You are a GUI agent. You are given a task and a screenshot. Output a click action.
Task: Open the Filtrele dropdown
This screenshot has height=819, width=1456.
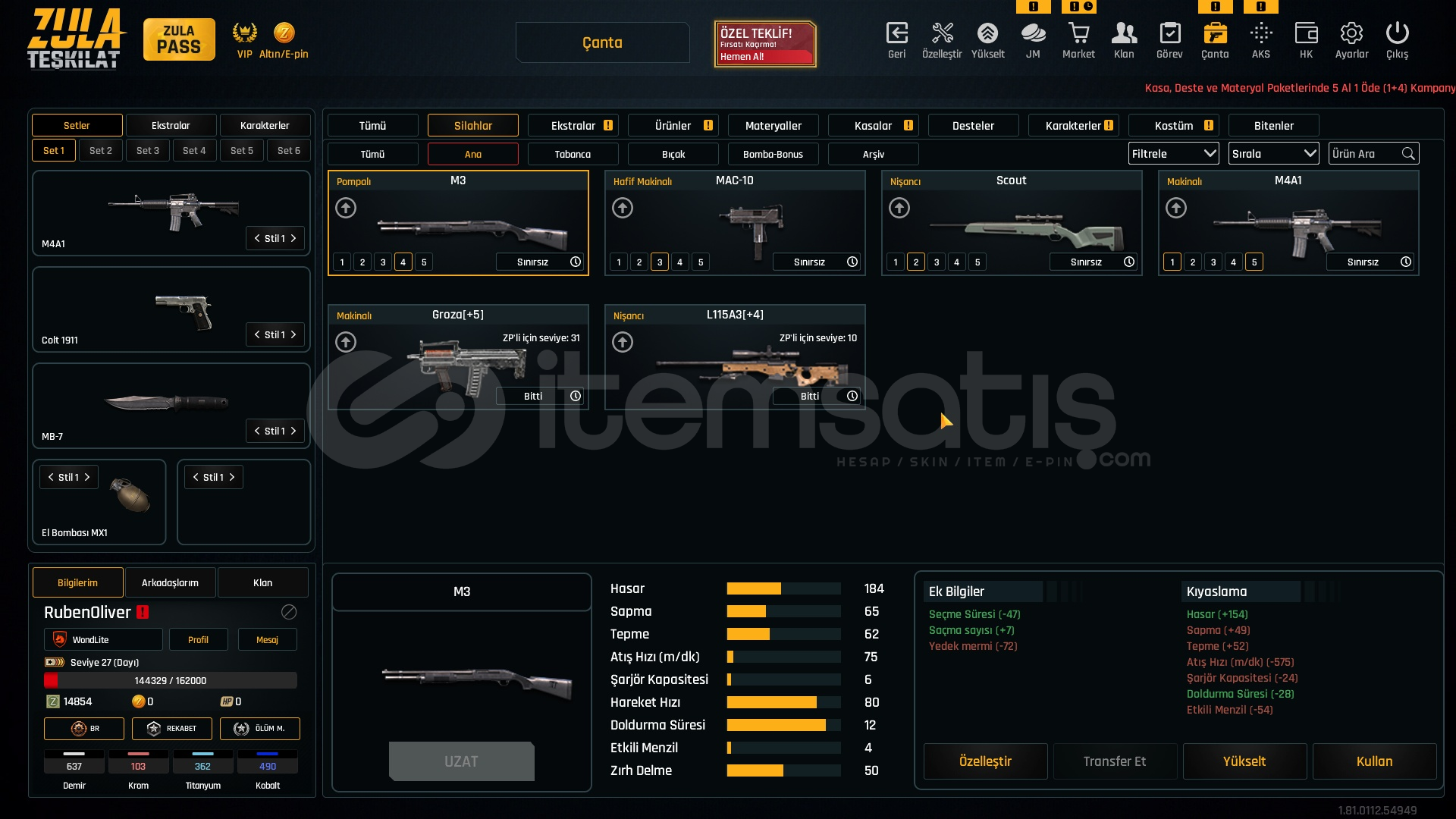1173,154
